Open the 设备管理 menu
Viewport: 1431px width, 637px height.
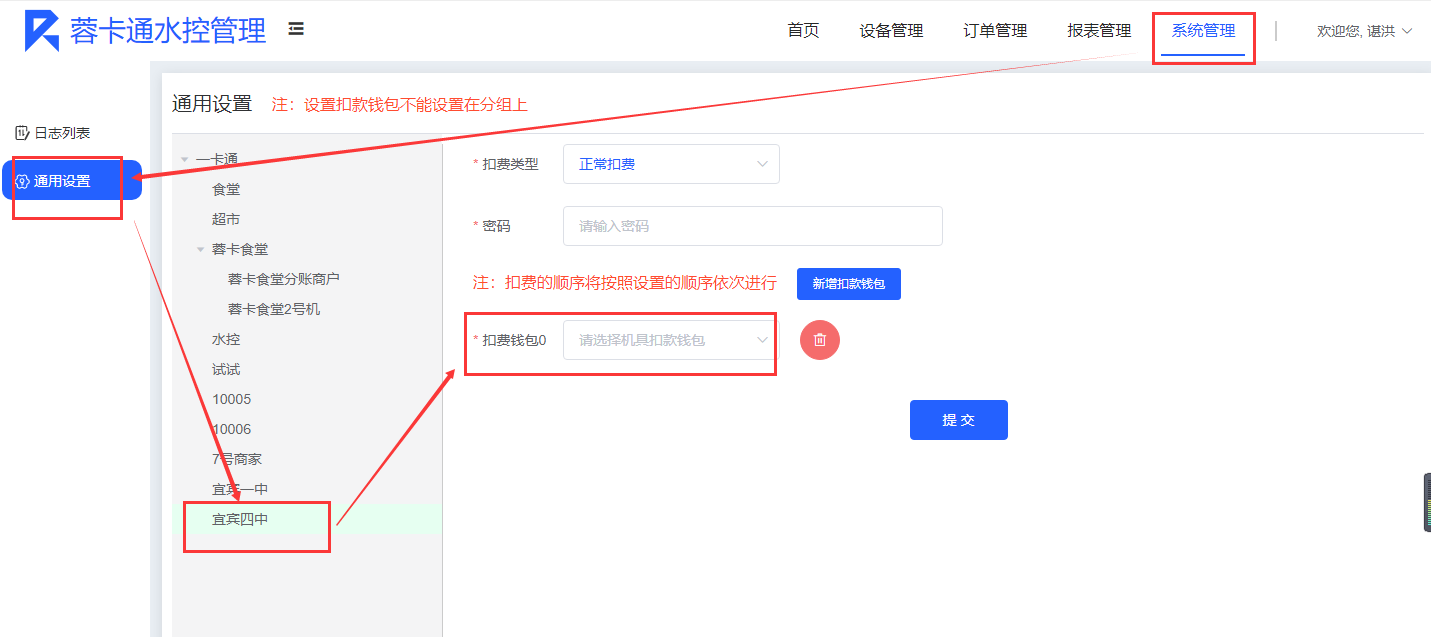click(x=891, y=31)
